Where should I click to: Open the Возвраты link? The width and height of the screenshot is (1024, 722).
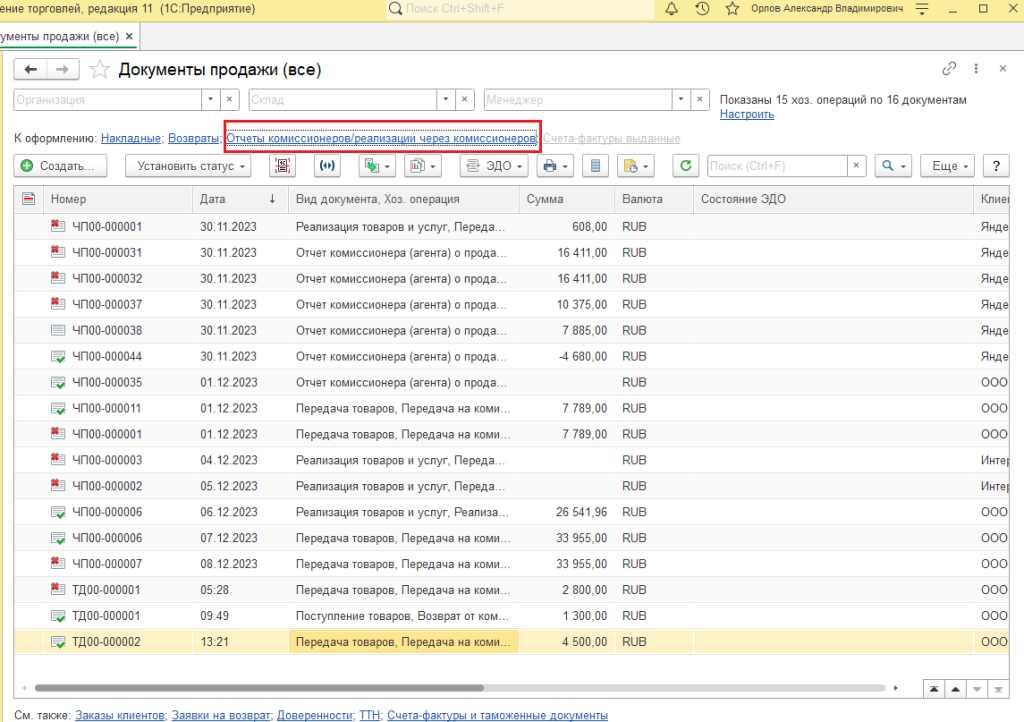[193, 138]
